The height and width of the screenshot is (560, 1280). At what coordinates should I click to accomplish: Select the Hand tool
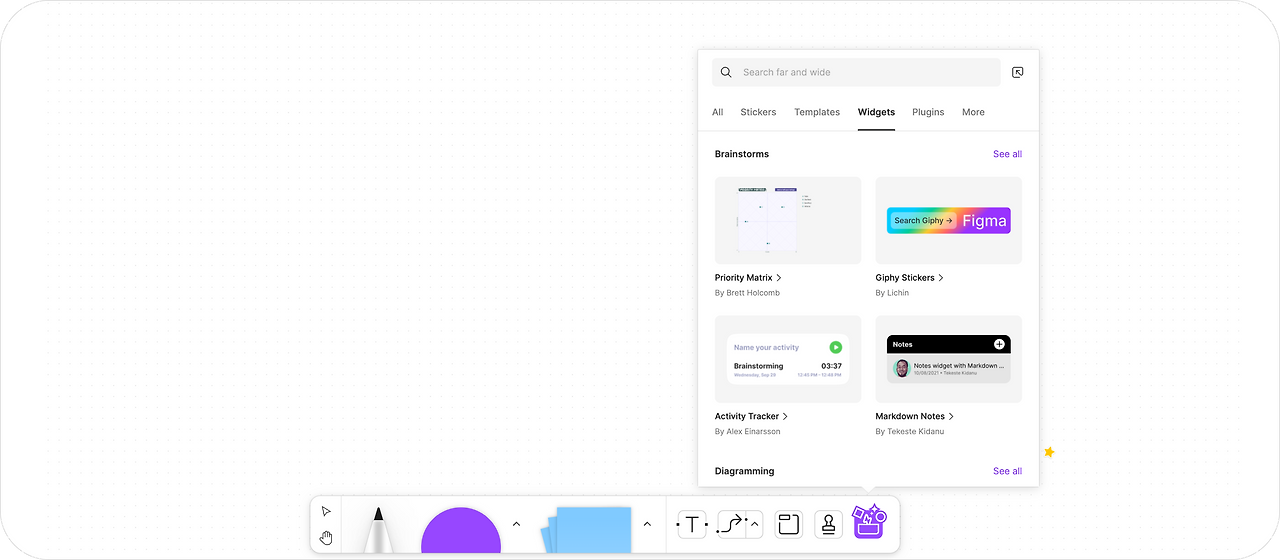point(326,538)
